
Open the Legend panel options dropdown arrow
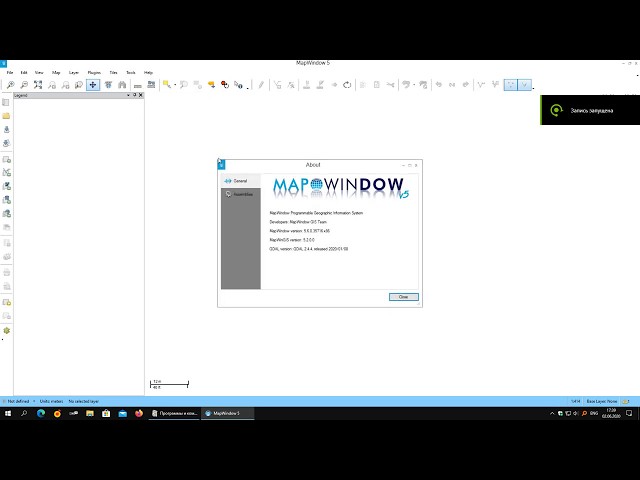point(128,95)
